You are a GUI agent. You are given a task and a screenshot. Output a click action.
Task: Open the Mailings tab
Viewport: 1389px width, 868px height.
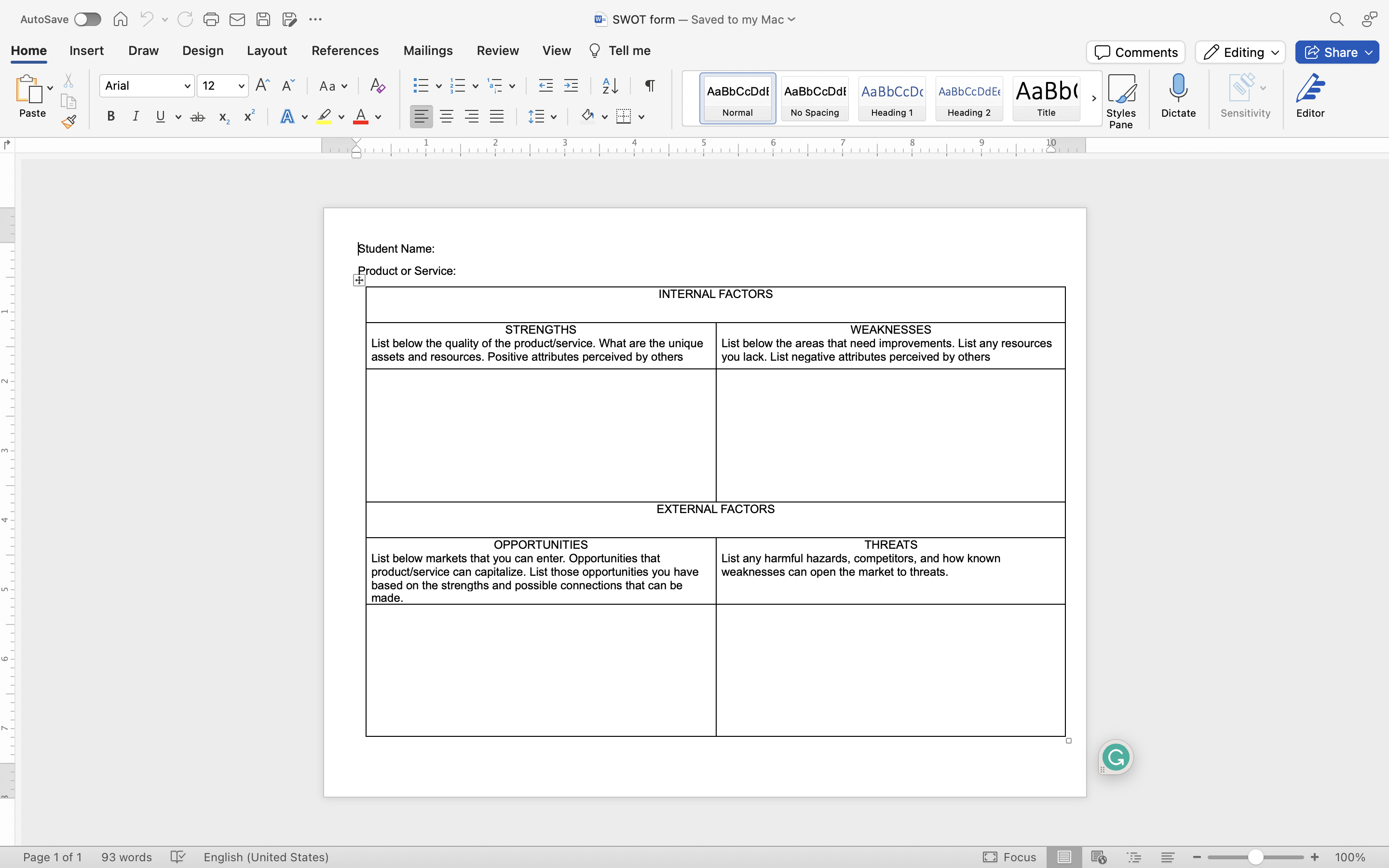[428, 51]
